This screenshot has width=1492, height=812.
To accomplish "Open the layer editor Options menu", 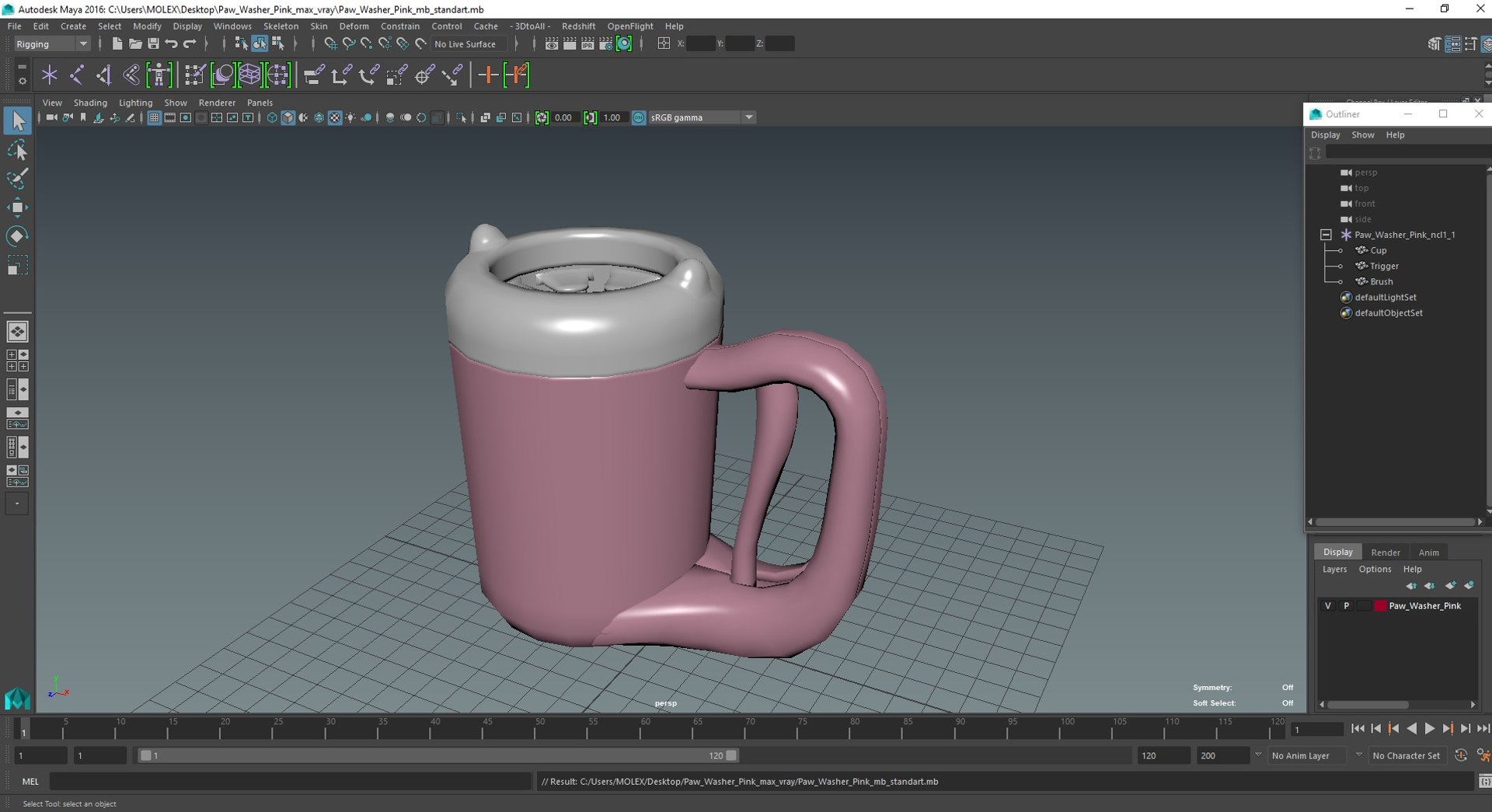I will pos(1375,570).
